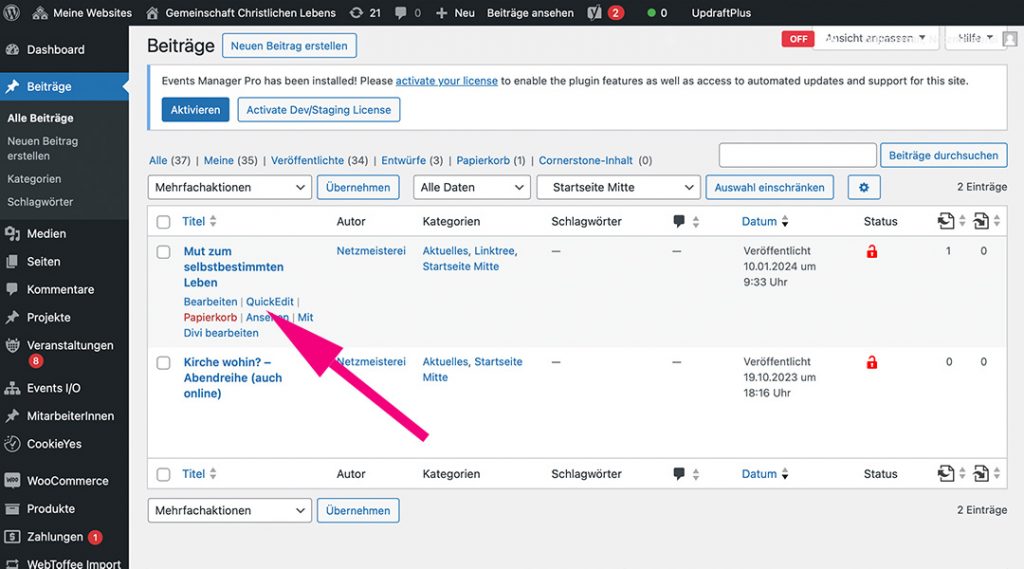The image size is (1024, 569).
Task: Click QuickEdit link under first post
Action: [x=270, y=302]
